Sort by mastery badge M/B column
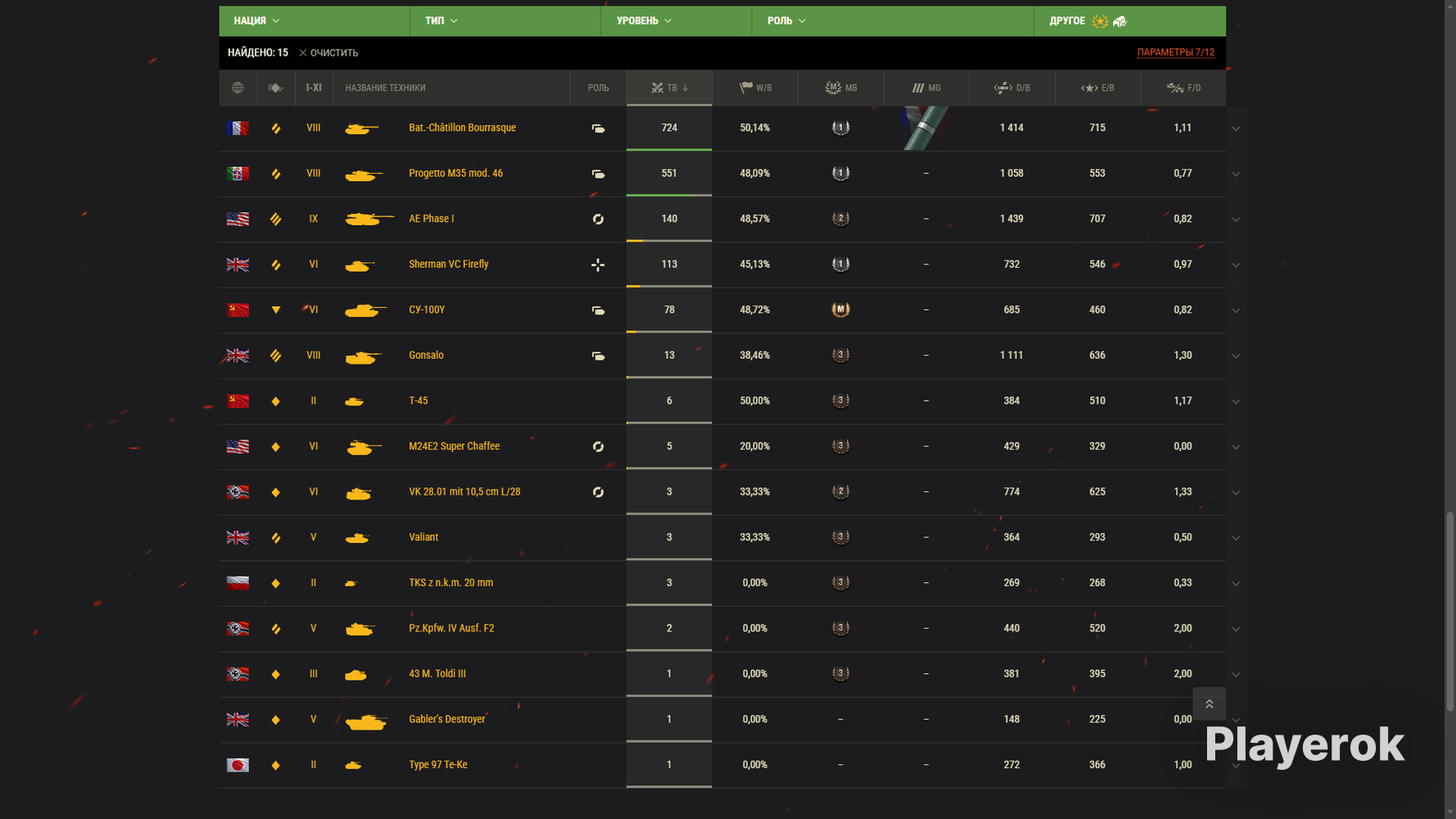This screenshot has height=819, width=1456. click(841, 88)
